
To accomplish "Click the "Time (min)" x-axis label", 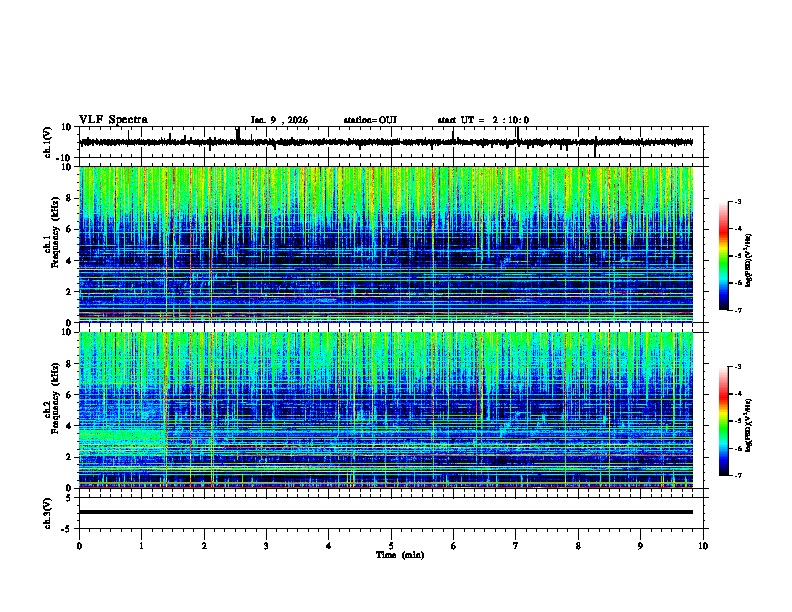I will (400, 555).
